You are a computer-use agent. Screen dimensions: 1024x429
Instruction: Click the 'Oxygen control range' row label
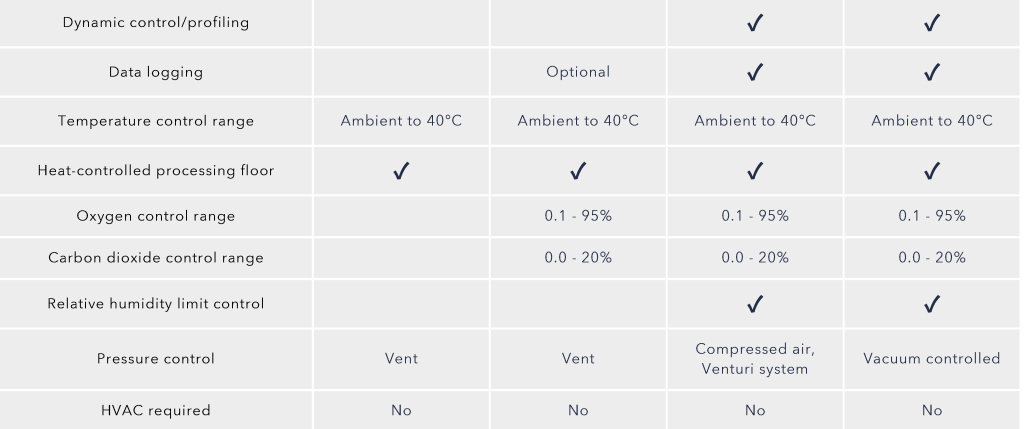[156, 216]
